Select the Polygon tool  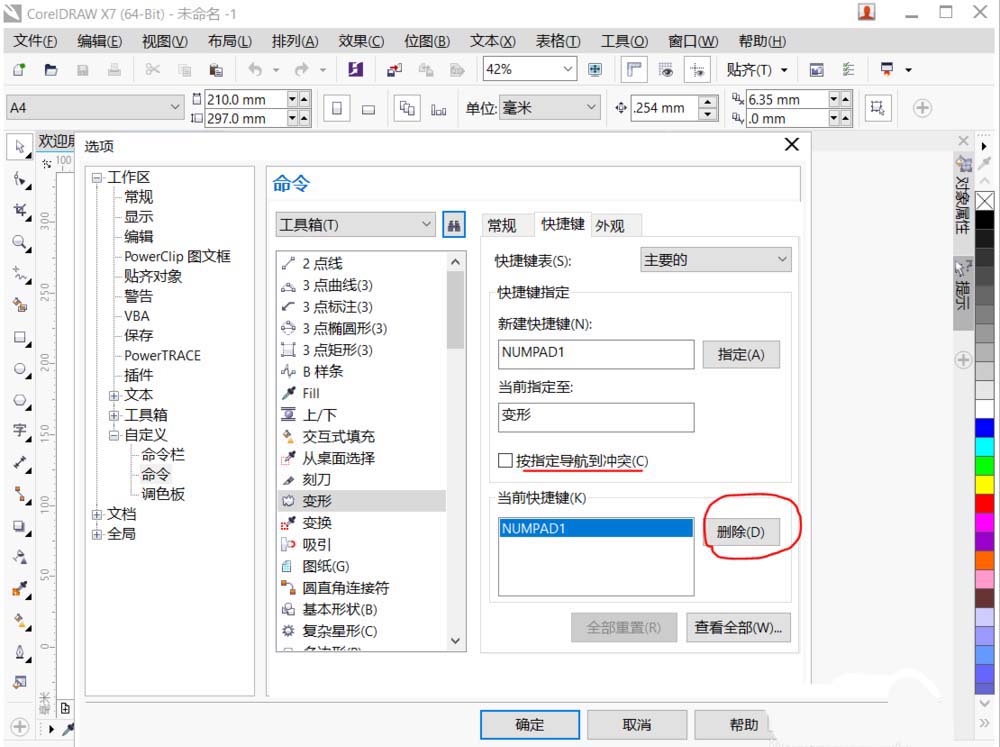click(21, 401)
